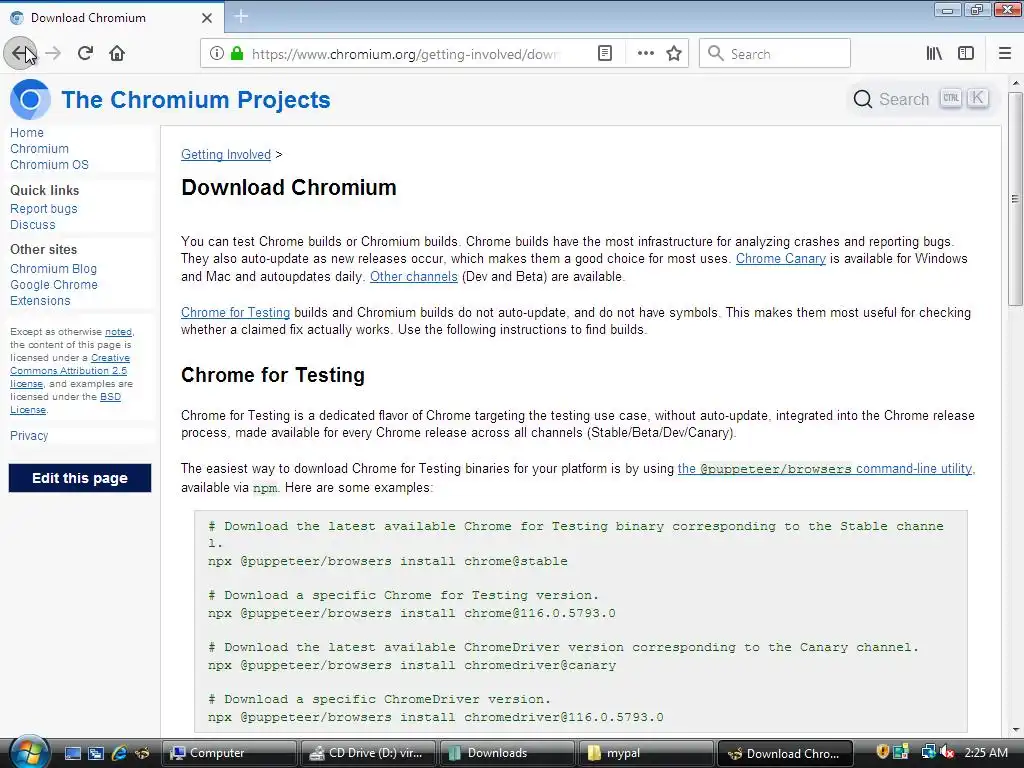Image resolution: width=1024 pixels, height=768 pixels.
Task: Open the BSD License link
Action: click(x=110, y=396)
